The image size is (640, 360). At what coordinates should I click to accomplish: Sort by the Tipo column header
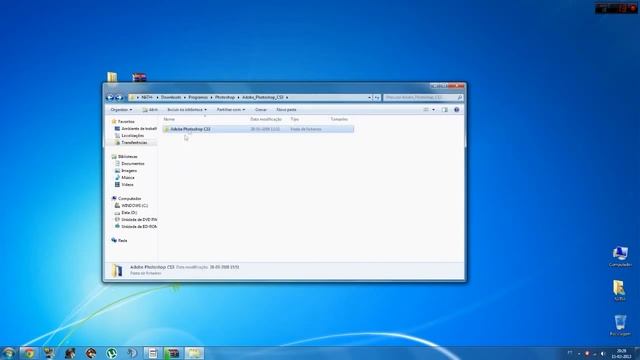(x=295, y=119)
